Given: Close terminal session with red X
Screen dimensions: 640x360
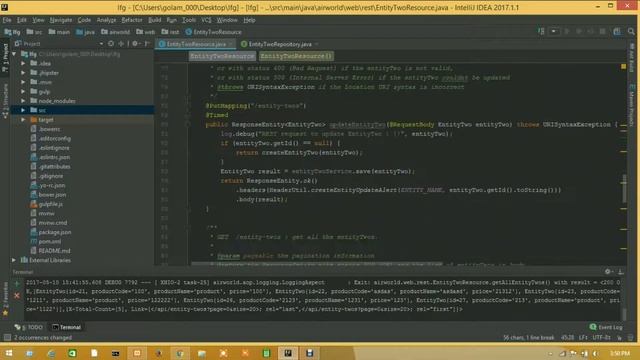Looking at the screenshot, I should pyautogui.click(x=17, y=295).
